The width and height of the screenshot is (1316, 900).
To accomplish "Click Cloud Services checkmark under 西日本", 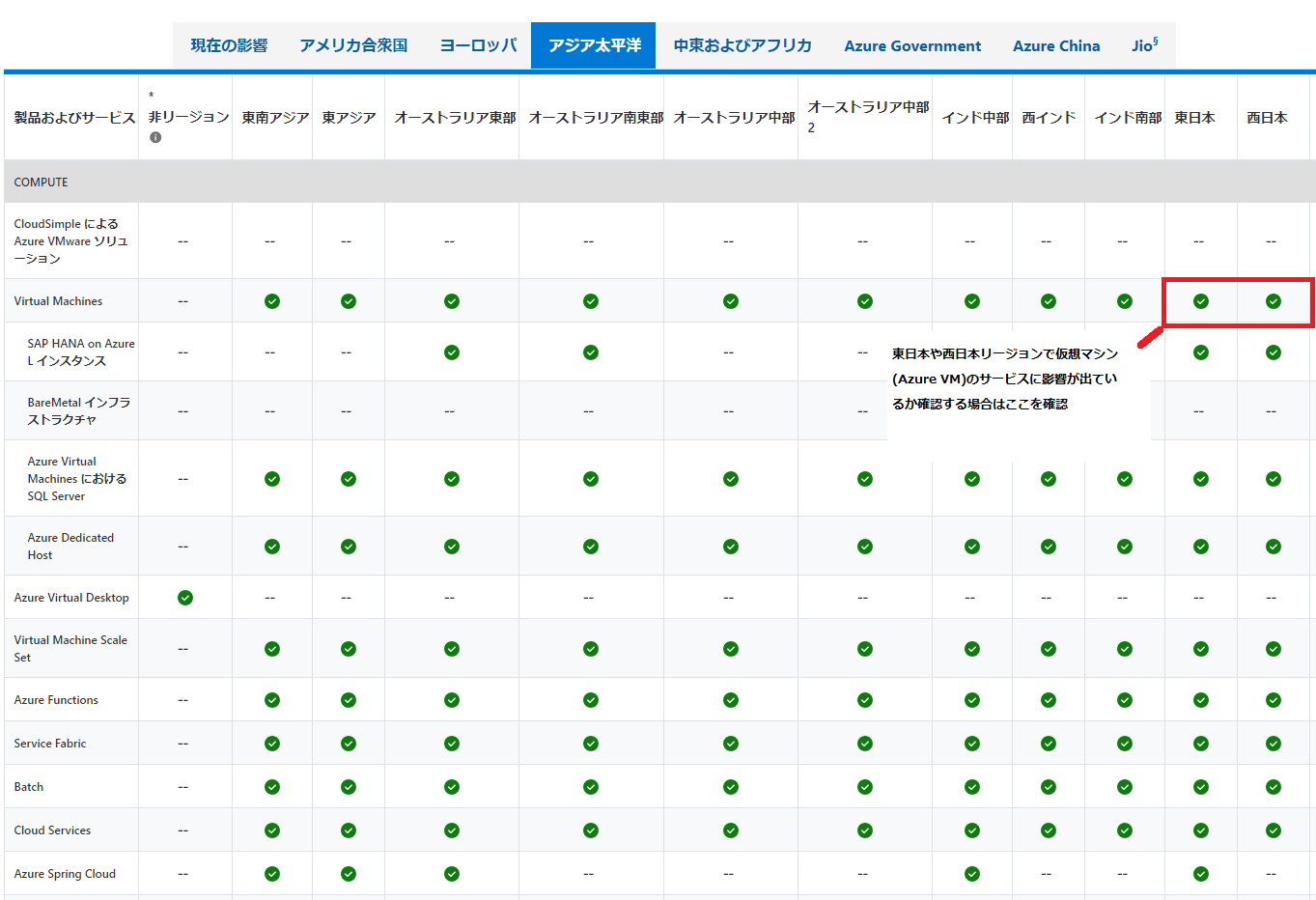I will (x=1274, y=830).
